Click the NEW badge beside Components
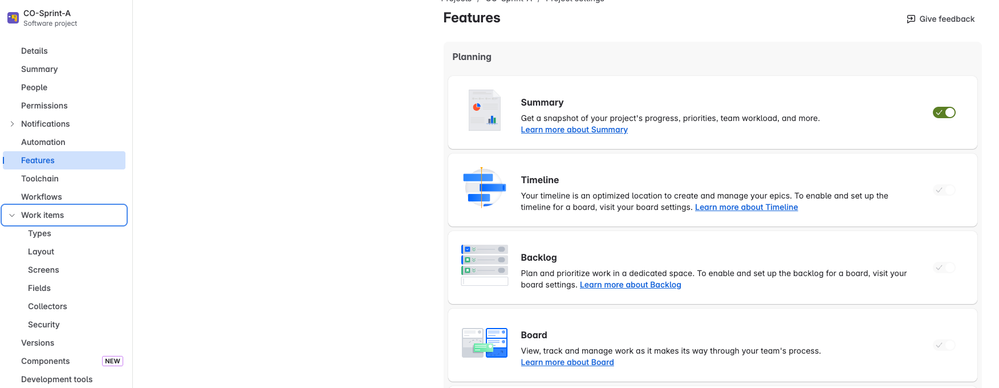Image resolution: width=999 pixels, height=388 pixels. 112,361
